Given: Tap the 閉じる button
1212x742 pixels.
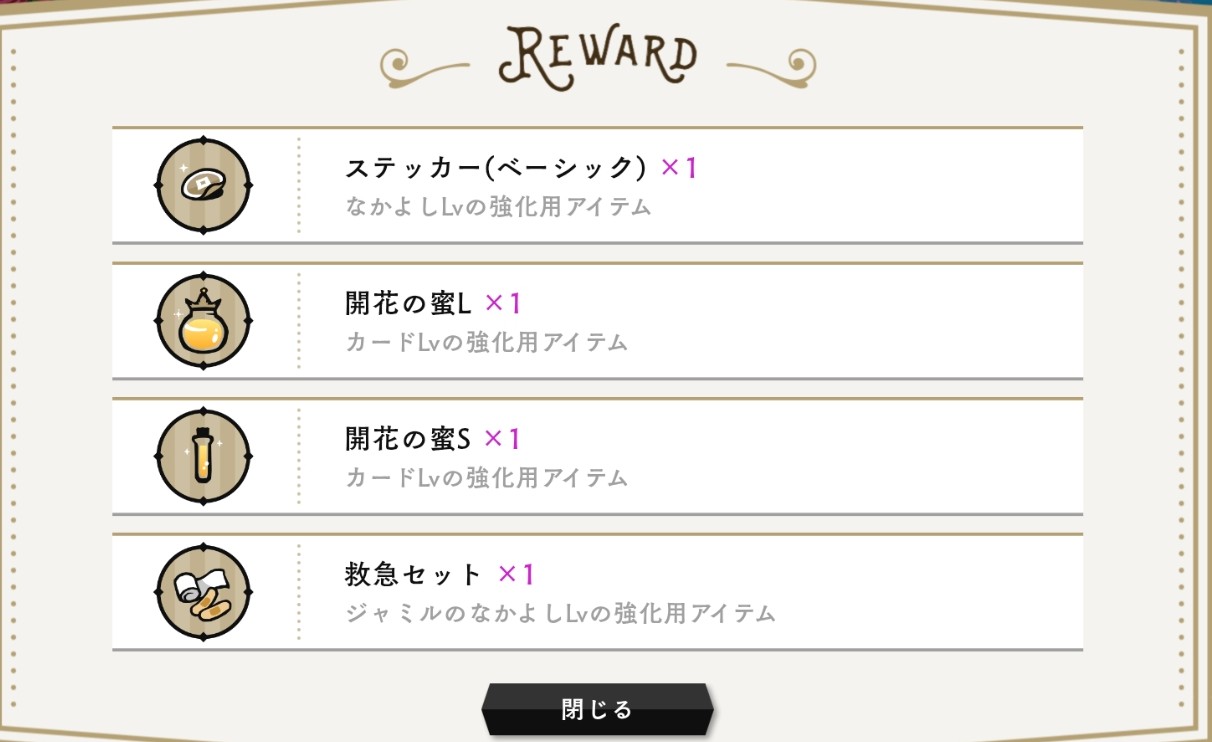Looking at the screenshot, I should pyautogui.click(x=597, y=710).
